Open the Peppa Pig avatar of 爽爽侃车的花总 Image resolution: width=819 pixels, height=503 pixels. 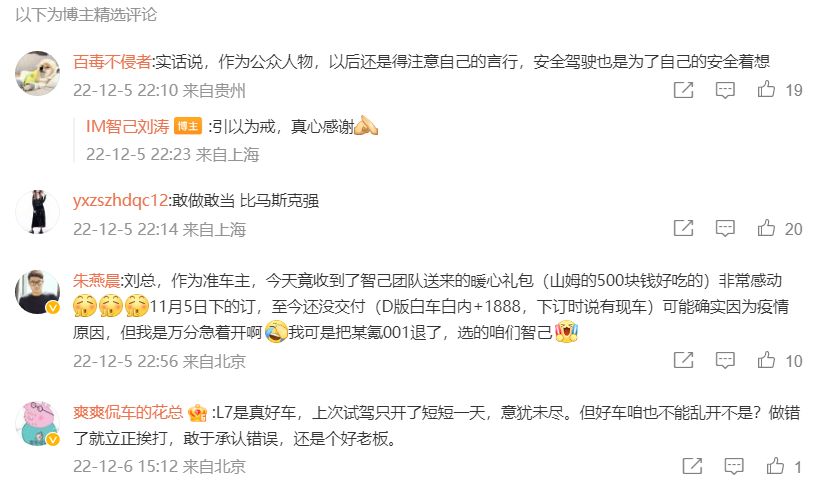37,424
